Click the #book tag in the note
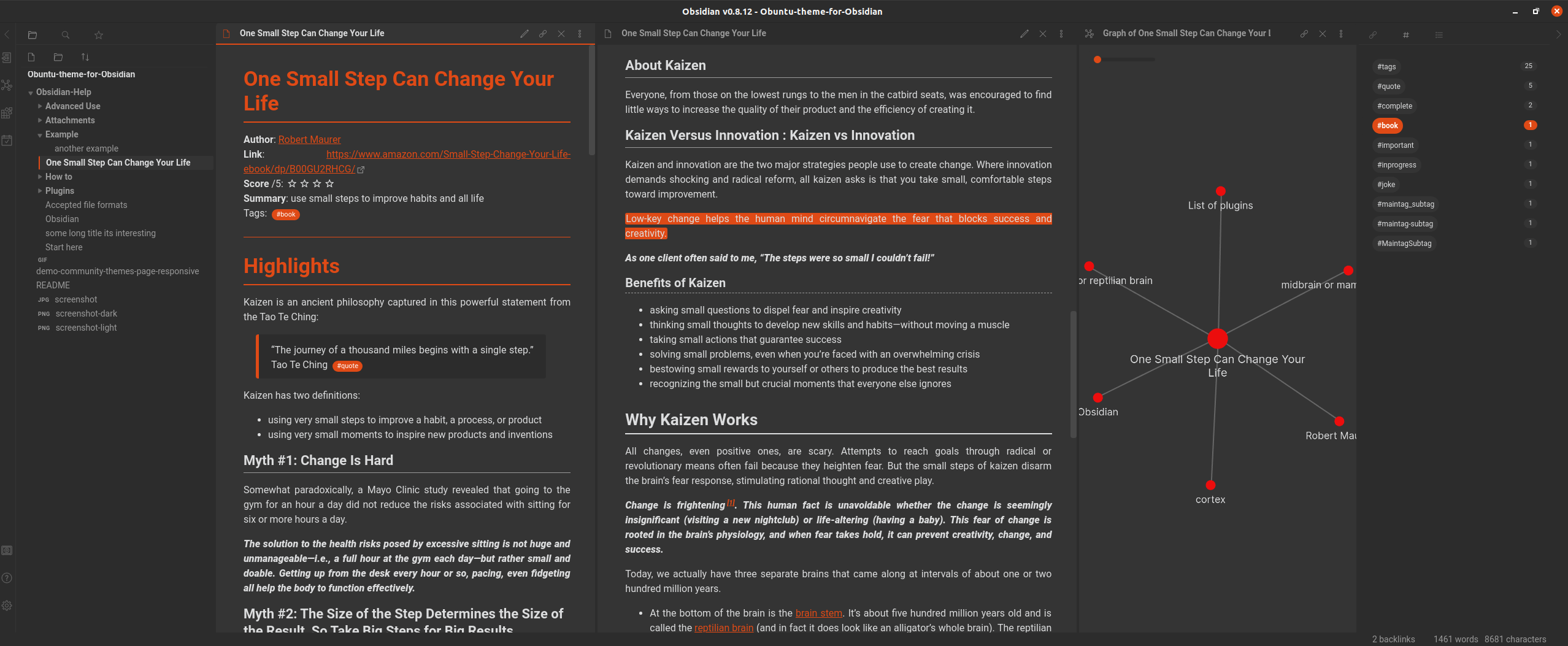Screen dimensions: 1568x646 [286, 214]
